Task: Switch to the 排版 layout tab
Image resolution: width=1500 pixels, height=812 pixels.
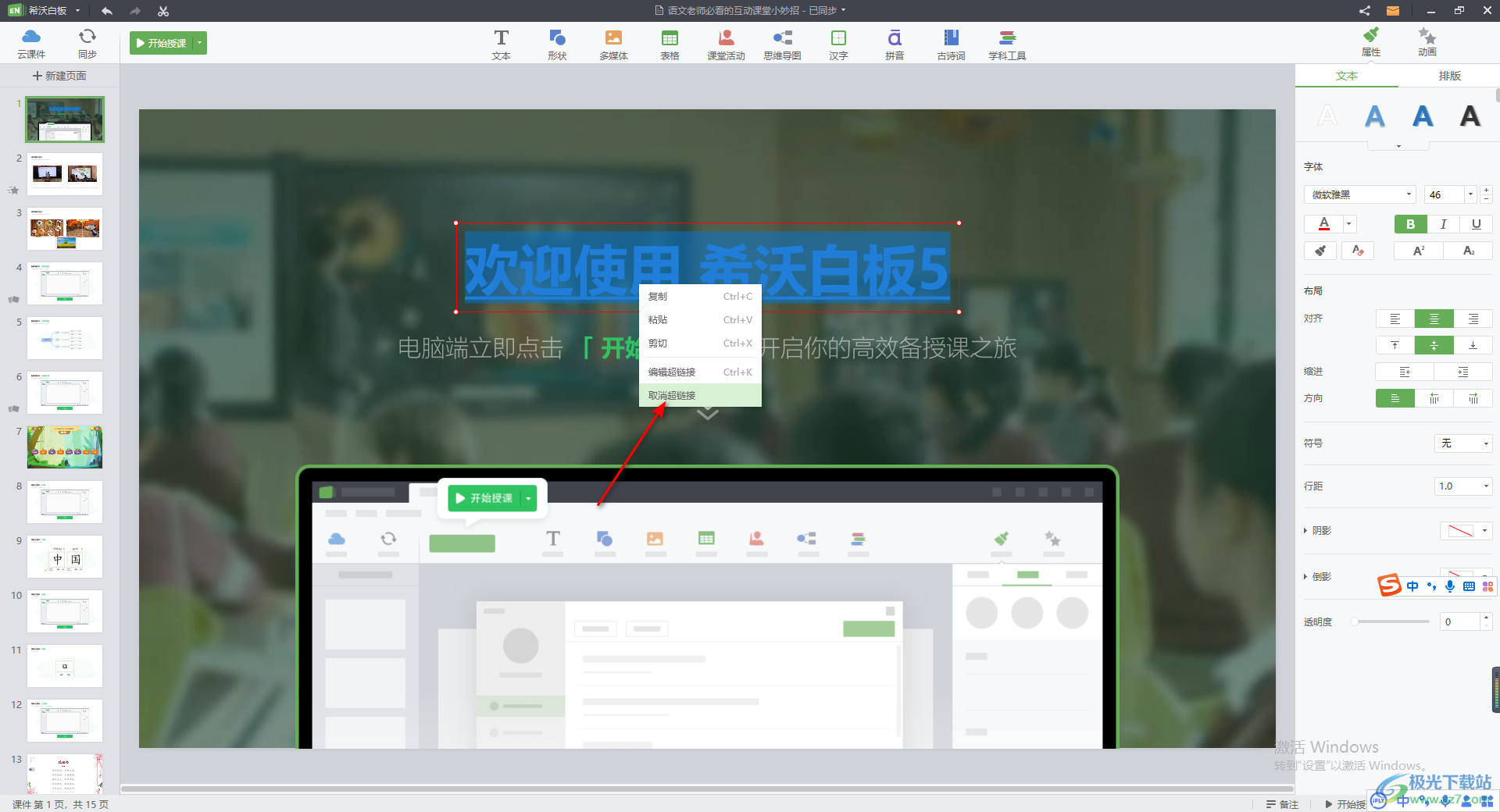Action: pyautogui.click(x=1449, y=76)
